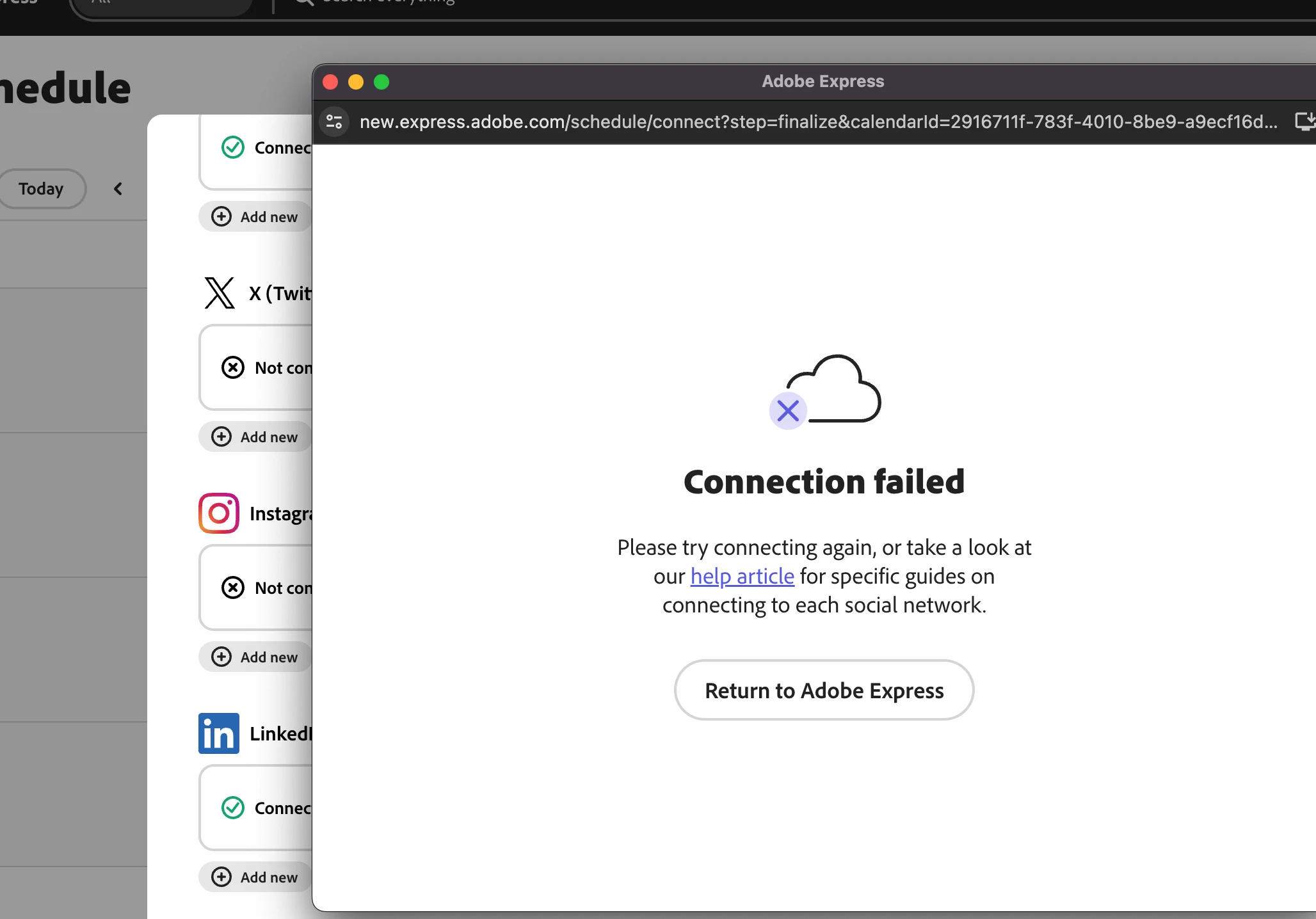This screenshot has width=1316, height=919.
Task: Click the green Connected checkmark at top
Action: (x=233, y=147)
